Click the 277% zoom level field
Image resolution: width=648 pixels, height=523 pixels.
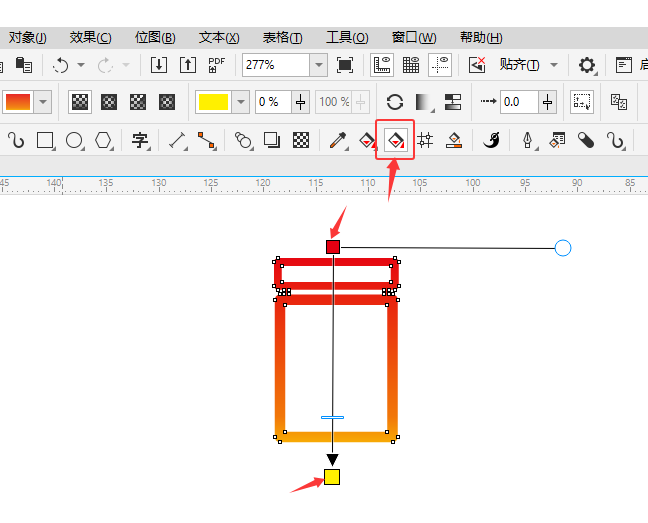coord(276,65)
